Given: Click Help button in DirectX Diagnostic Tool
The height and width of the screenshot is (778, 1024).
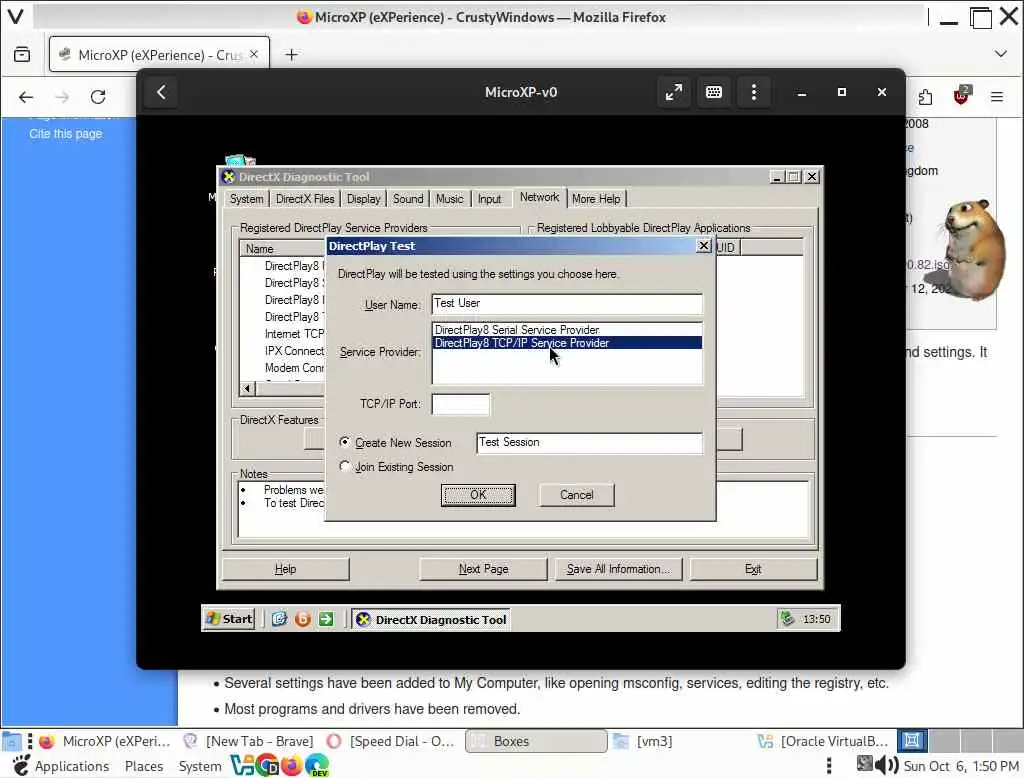Looking at the screenshot, I should click(x=285, y=569).
